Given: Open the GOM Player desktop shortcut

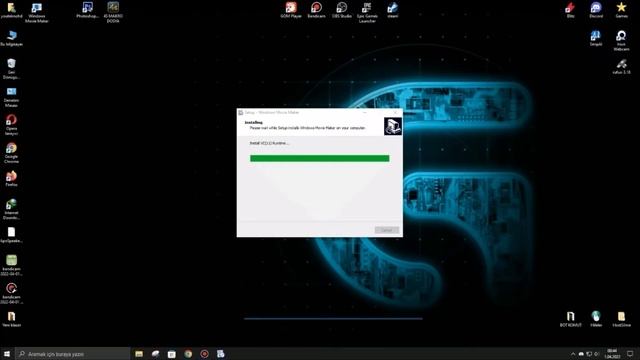Looking at the screenshot, I should point(291,10).
